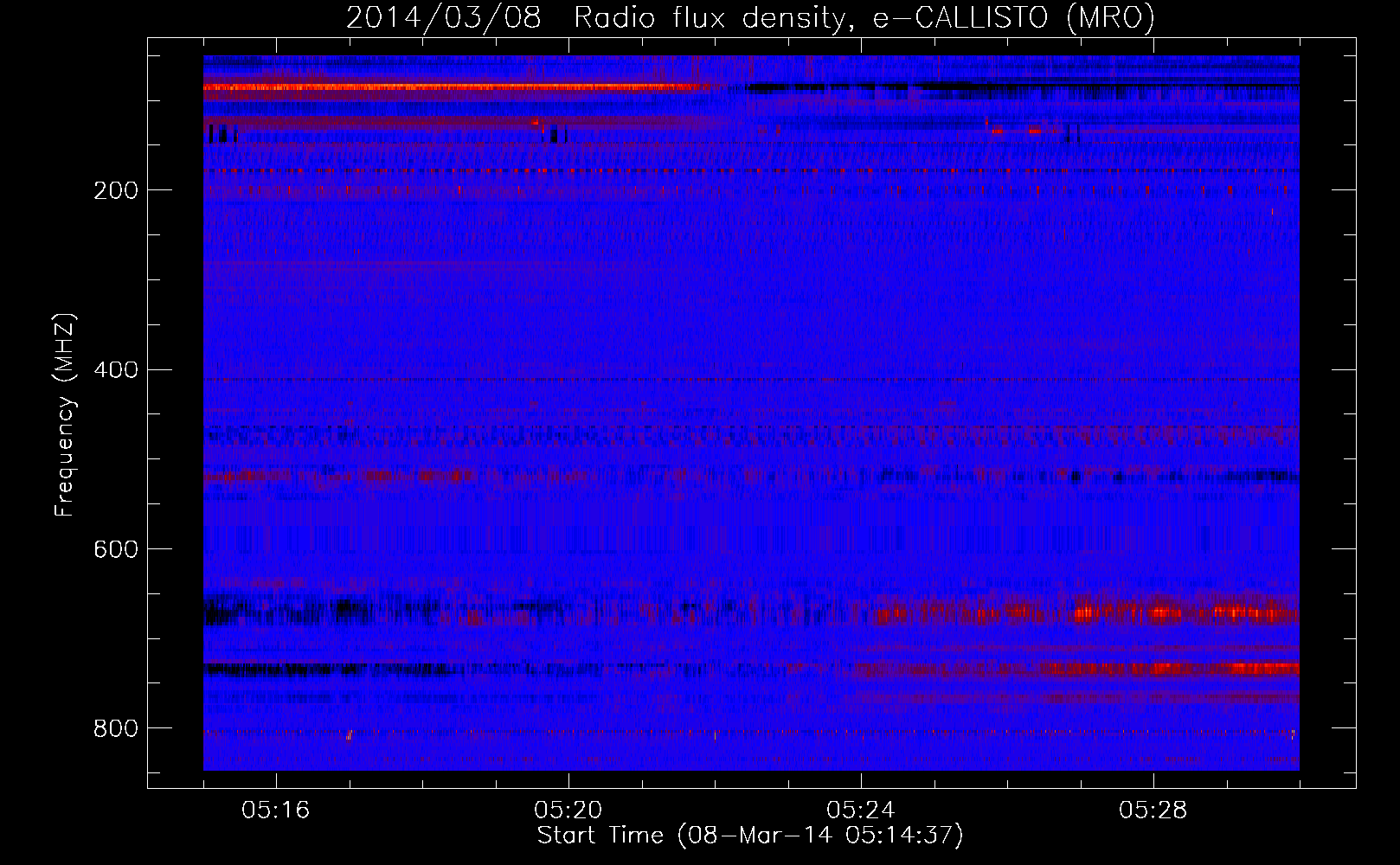Click the 600 frequency tick label
Image resolution: width=1400 pixels, height=865 pixels.
point(116,550)
